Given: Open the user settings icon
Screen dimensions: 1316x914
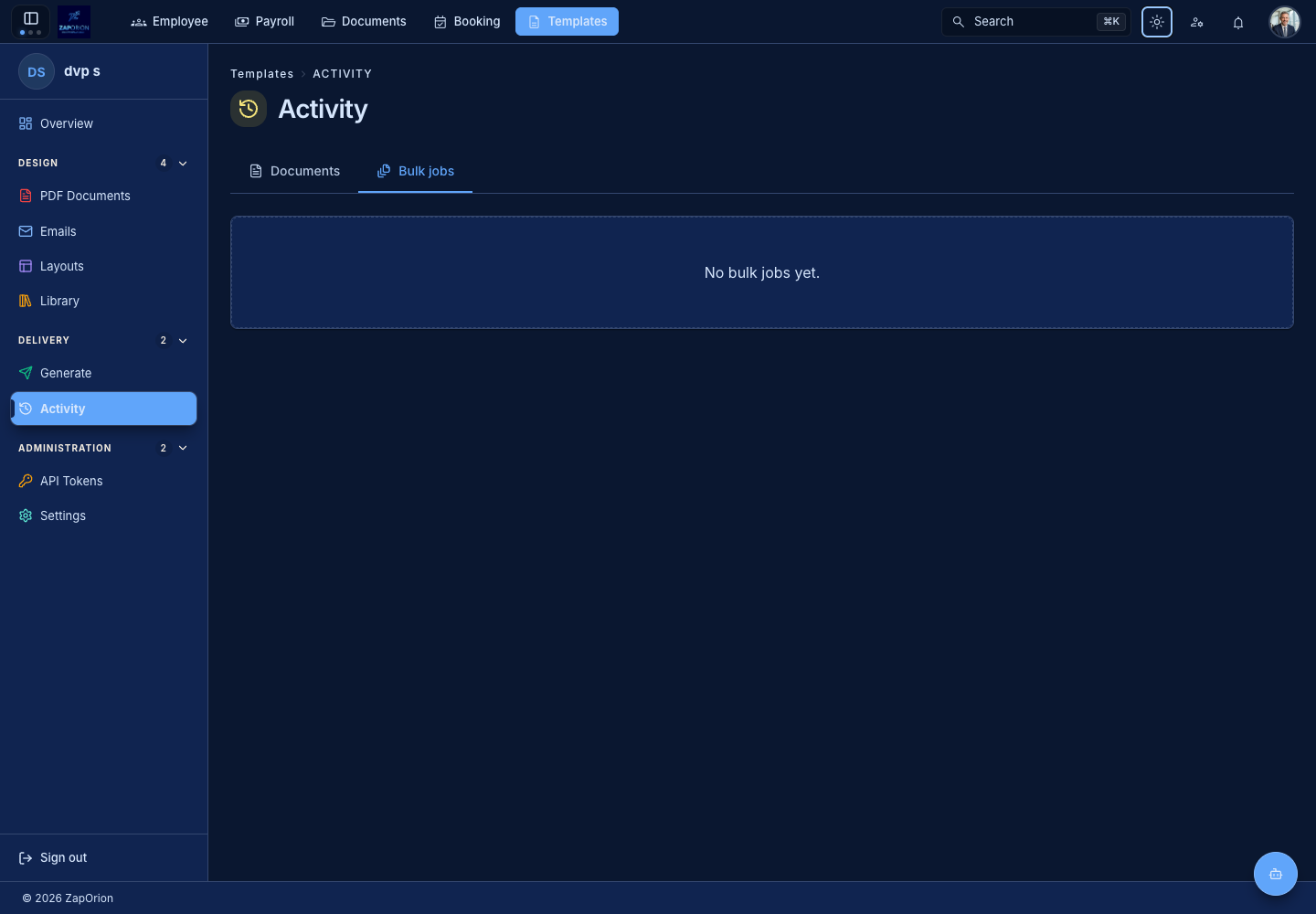Looking at the screenshot, I should [x=1197, y=22].
